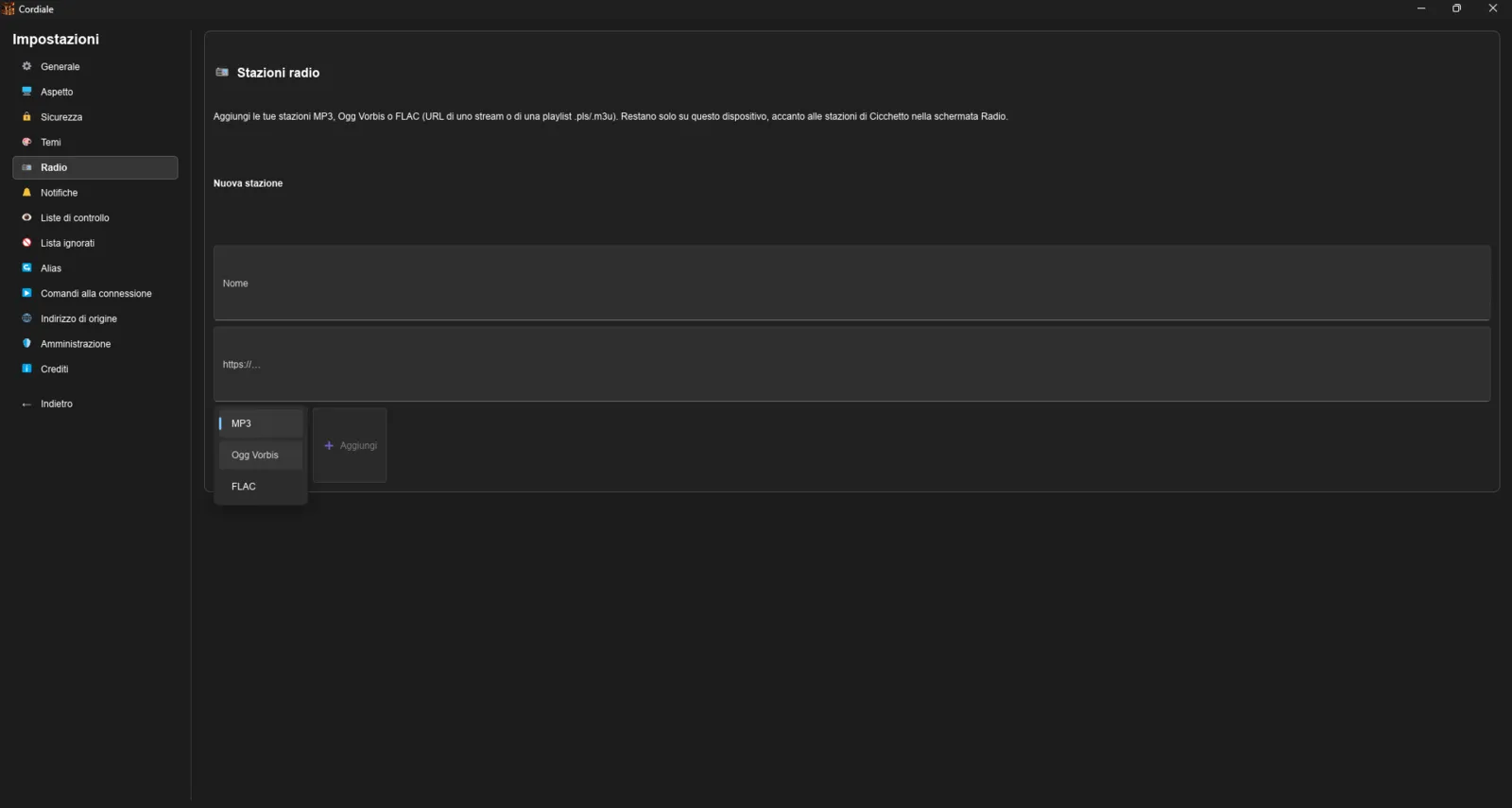Choose MP3 in the format dropdown
Viewport: 1512px width, 808px height.
[x=261, y=423]
